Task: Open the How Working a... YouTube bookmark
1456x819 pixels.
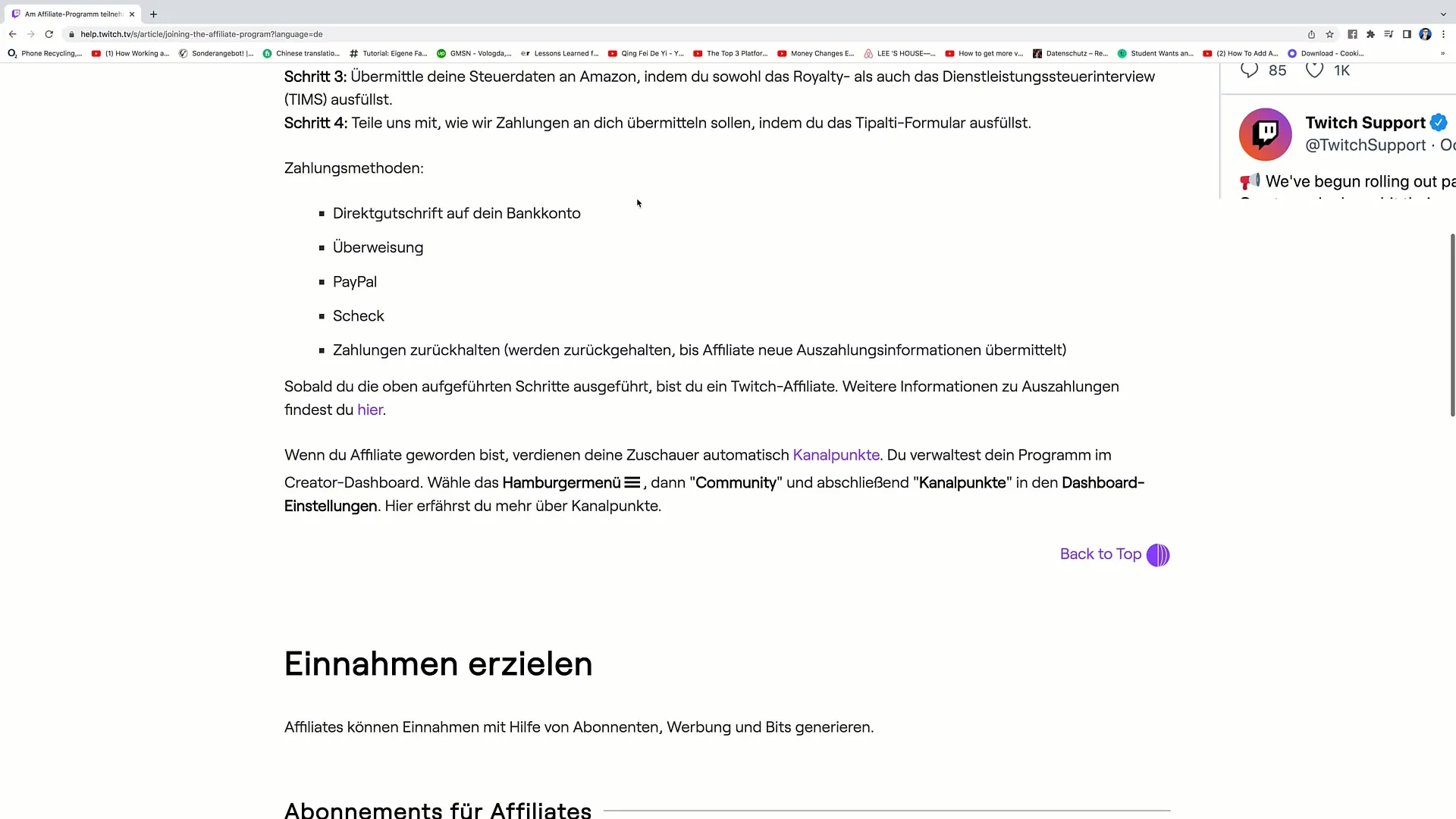Action: point(130,54)
